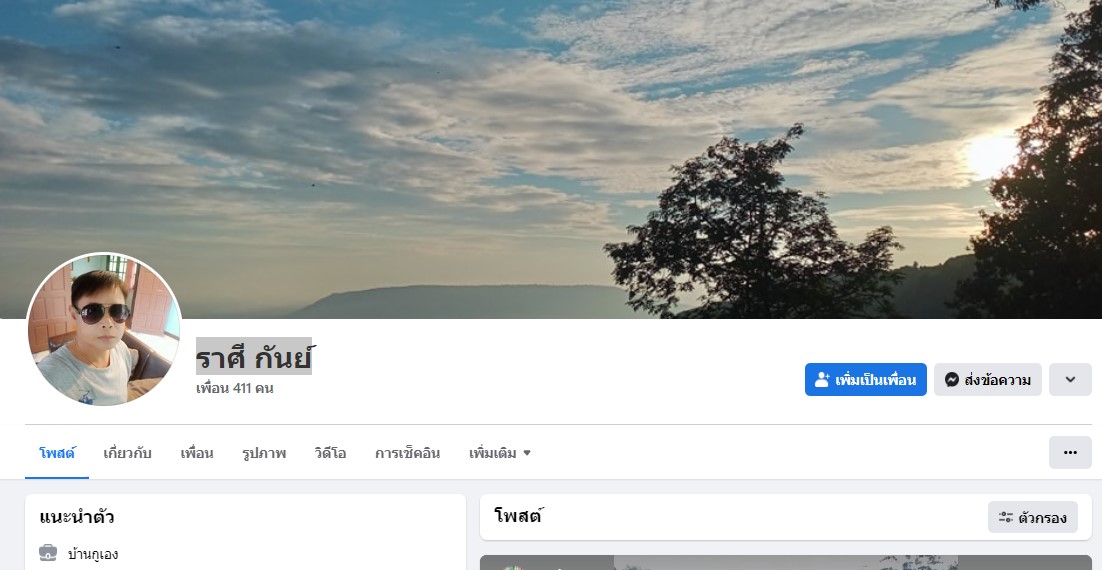
Task: Click the ตัวกรอง filter button
Action: point(1032,518)
